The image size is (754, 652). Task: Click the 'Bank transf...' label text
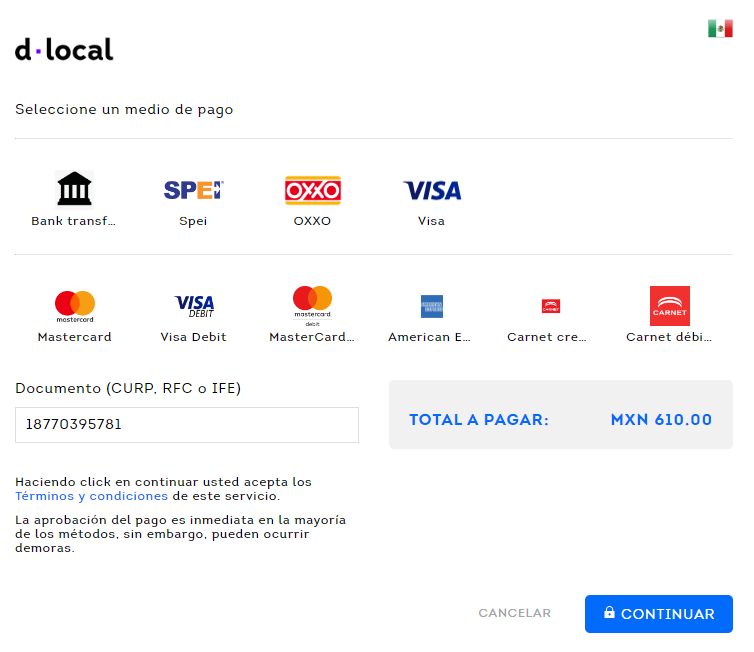pyautogui.click(x=74, y=221)
